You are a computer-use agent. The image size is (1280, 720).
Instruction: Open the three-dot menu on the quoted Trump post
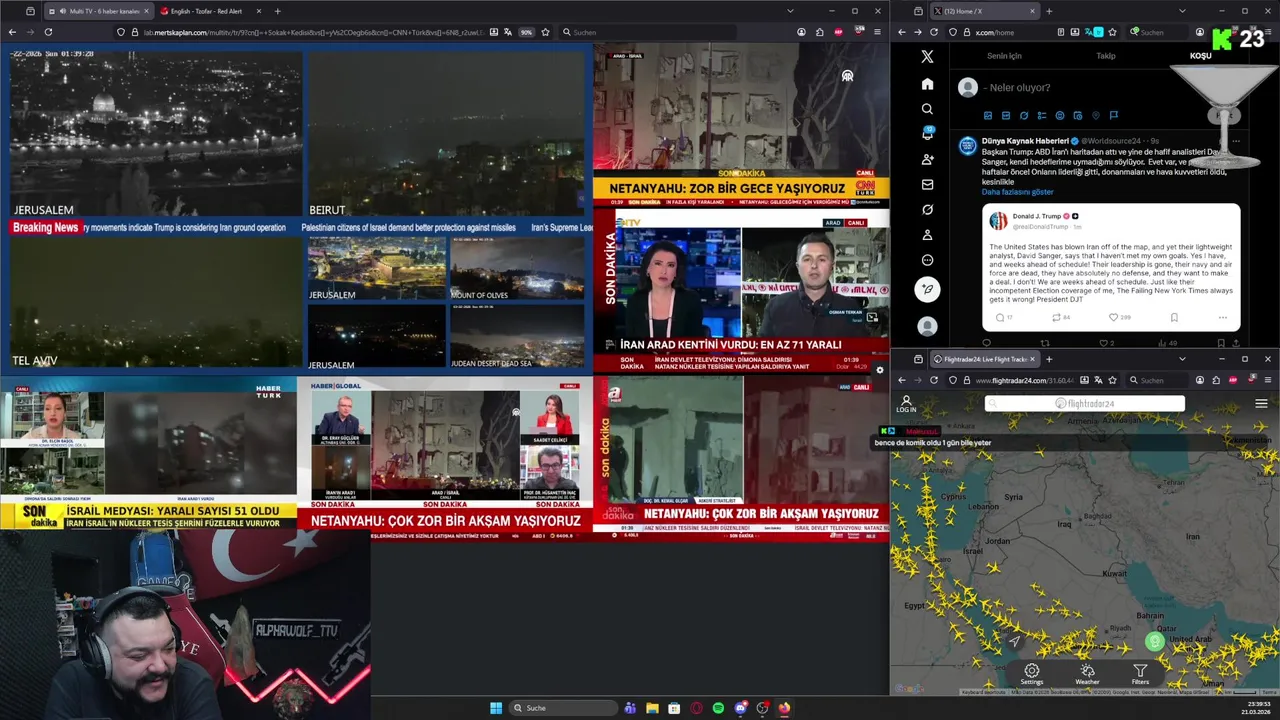coord(1222,318)
